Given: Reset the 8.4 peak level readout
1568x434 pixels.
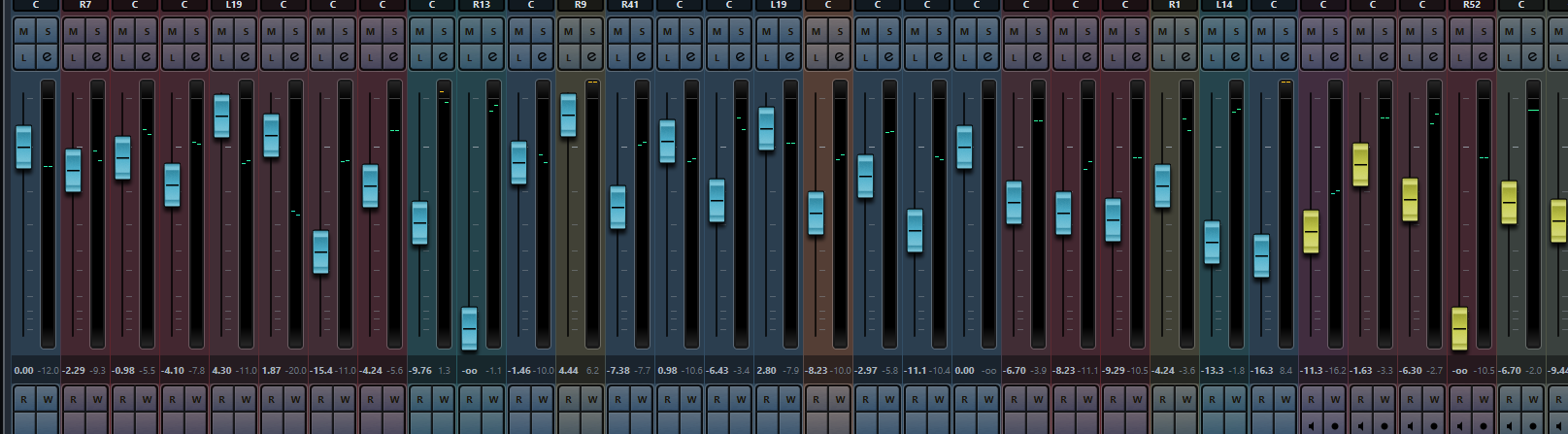Looking at the screenshot, I should [1285, 371].
